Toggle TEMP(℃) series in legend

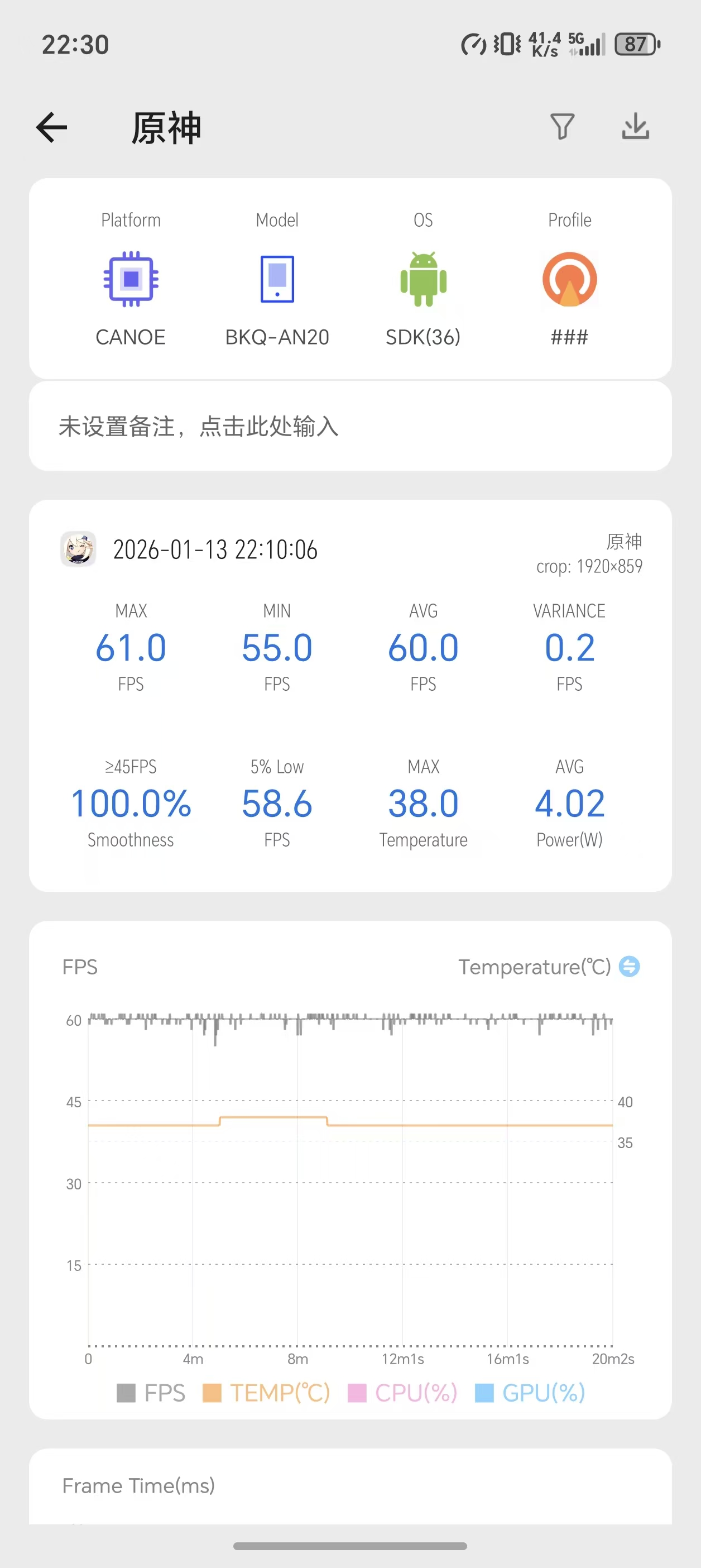pos(267,1393)
